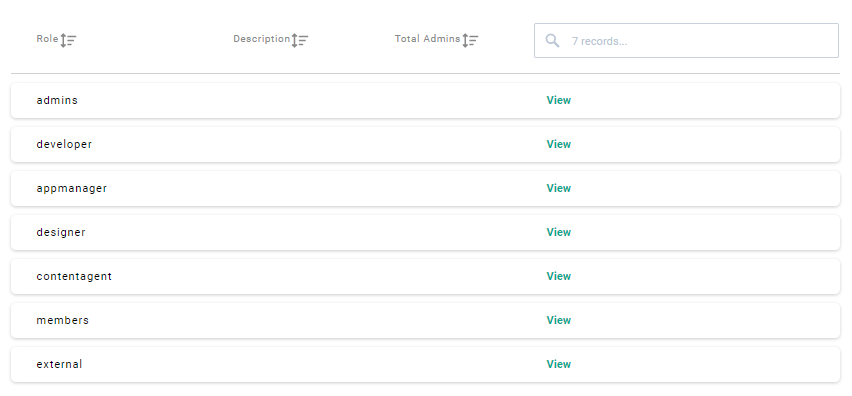852x396 pixels.
Task: Open View link for appmanager role
Action: coord(559,188)
